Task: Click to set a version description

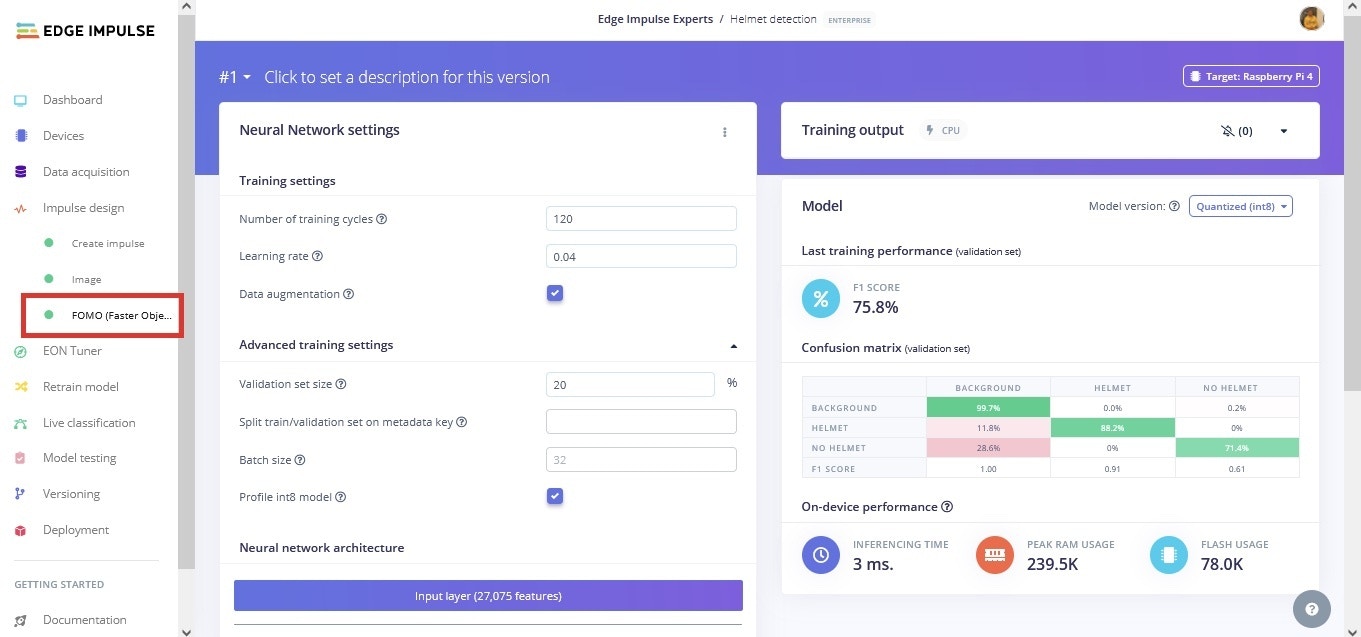Action: click(407, 77)
